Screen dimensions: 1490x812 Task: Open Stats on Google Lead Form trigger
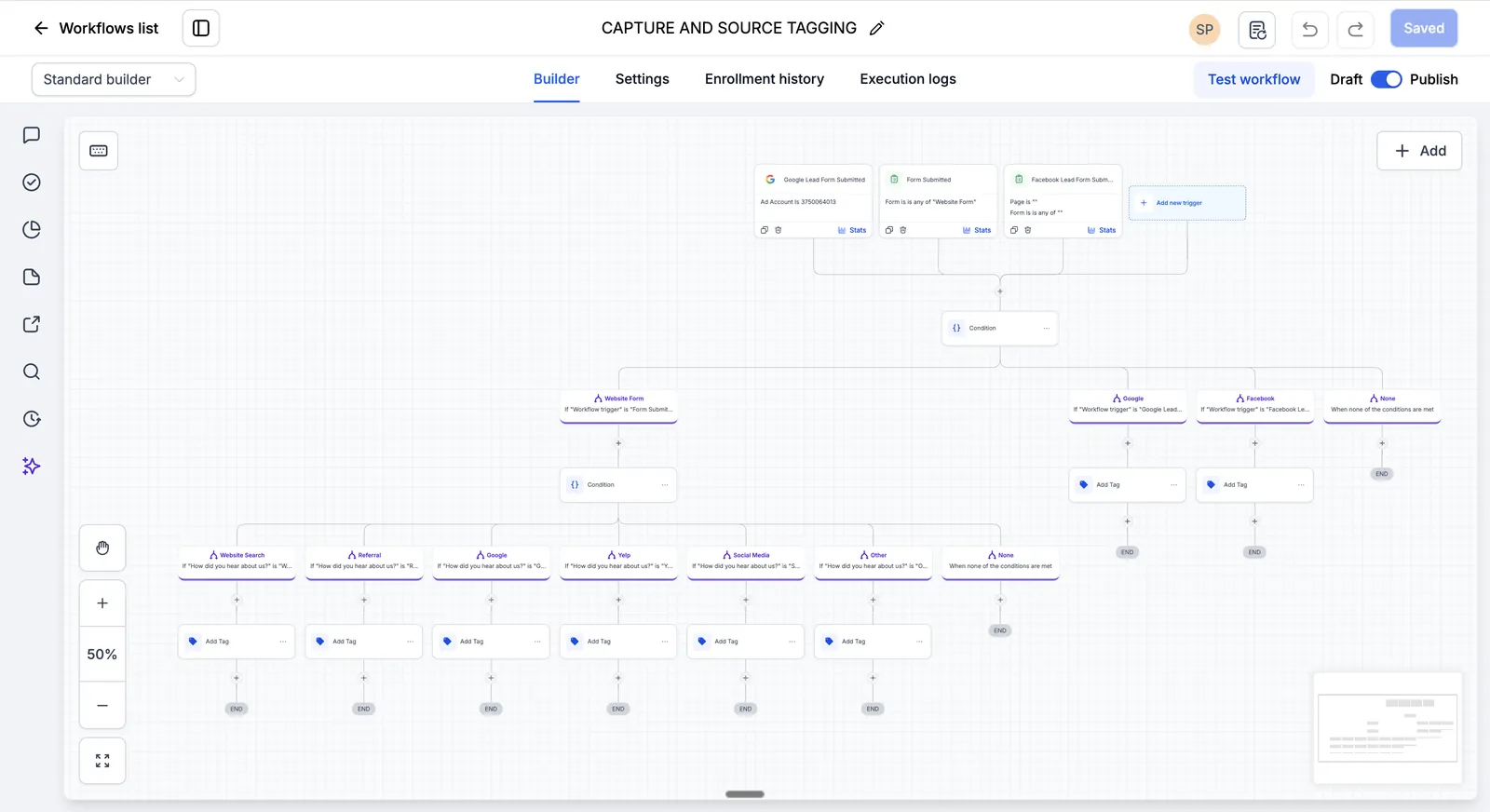(852, 230)
